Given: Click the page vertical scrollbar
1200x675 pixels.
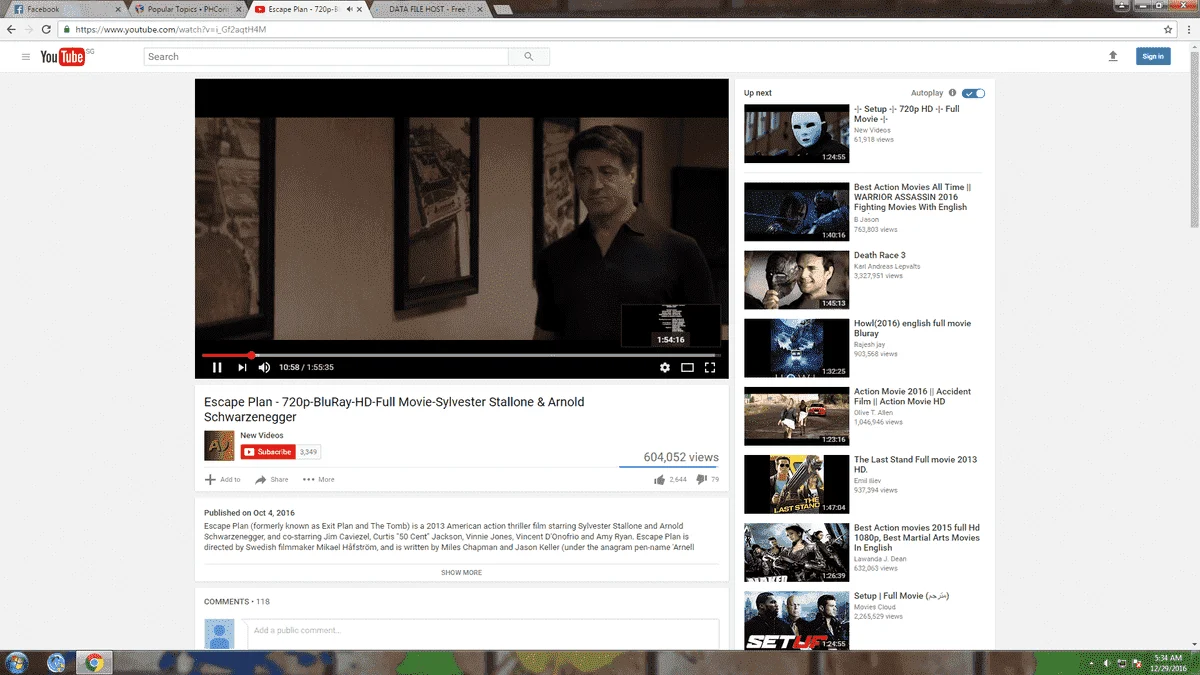Looking at the screenshot, I should (1193, 140).
